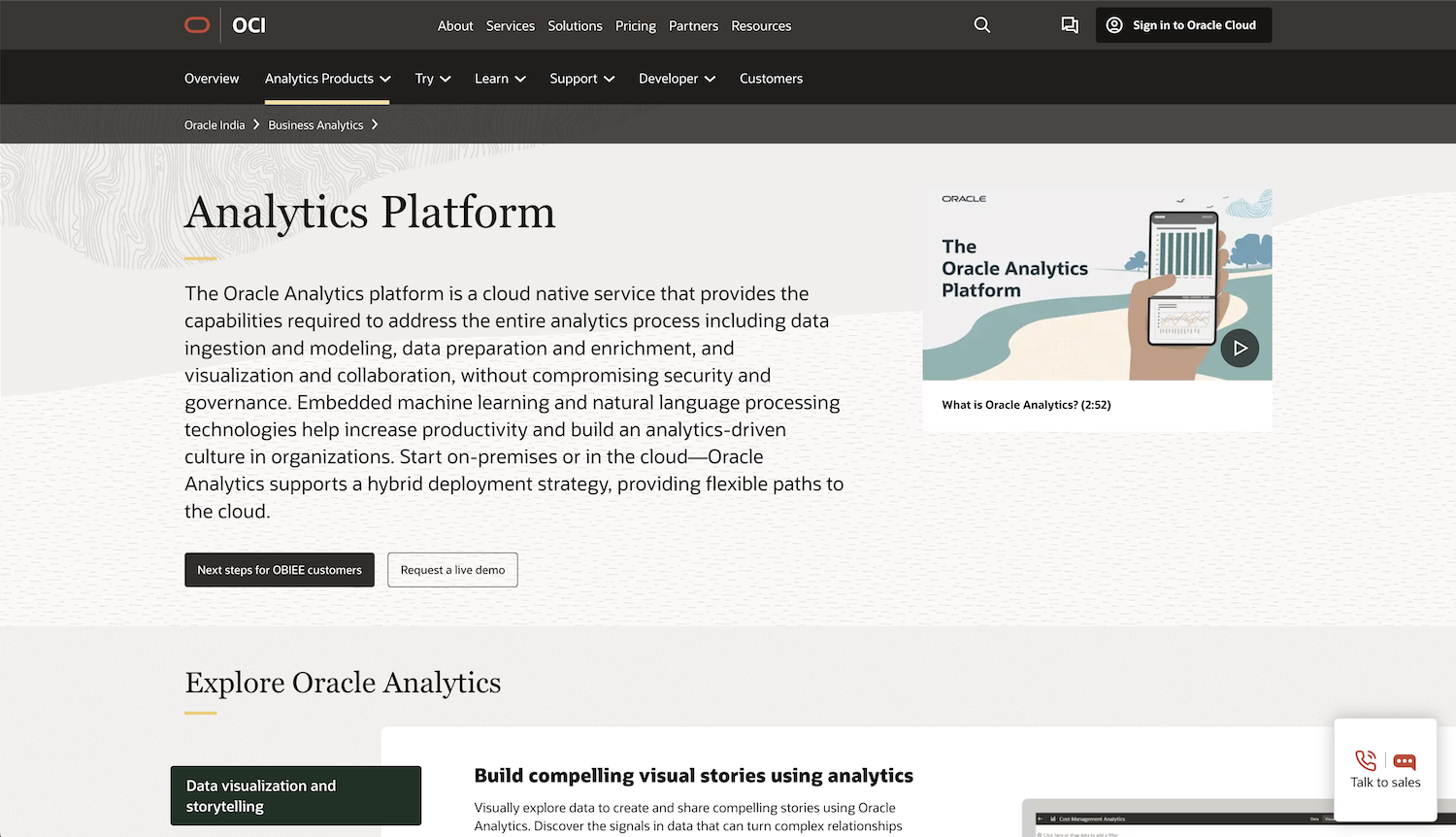Expand the Analytics Products dropdown
This screenshot has width=1456, height=837.
click(x=327, y=79)
